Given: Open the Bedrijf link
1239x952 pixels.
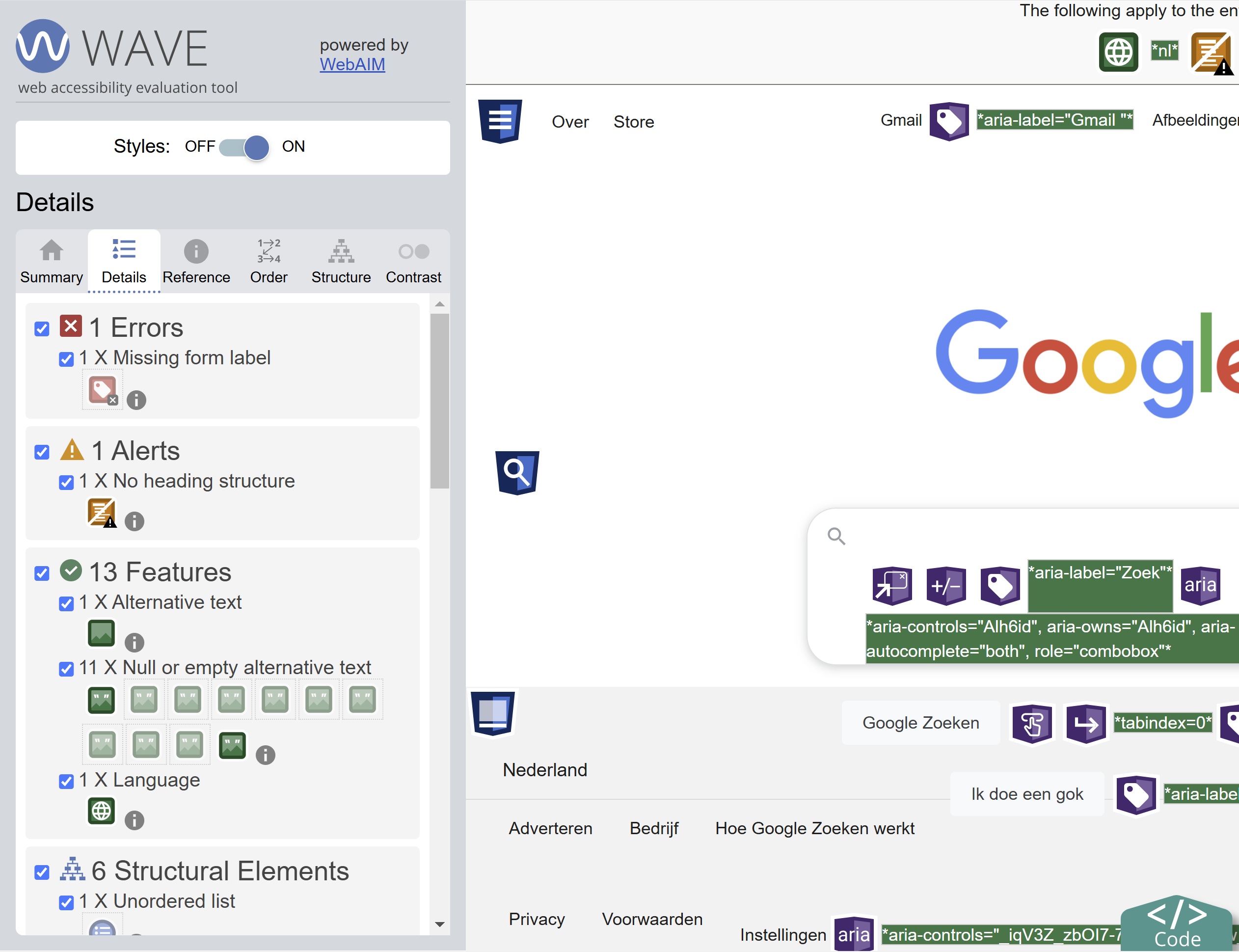Looking at the screenshot, I should [x=654, y=828].
